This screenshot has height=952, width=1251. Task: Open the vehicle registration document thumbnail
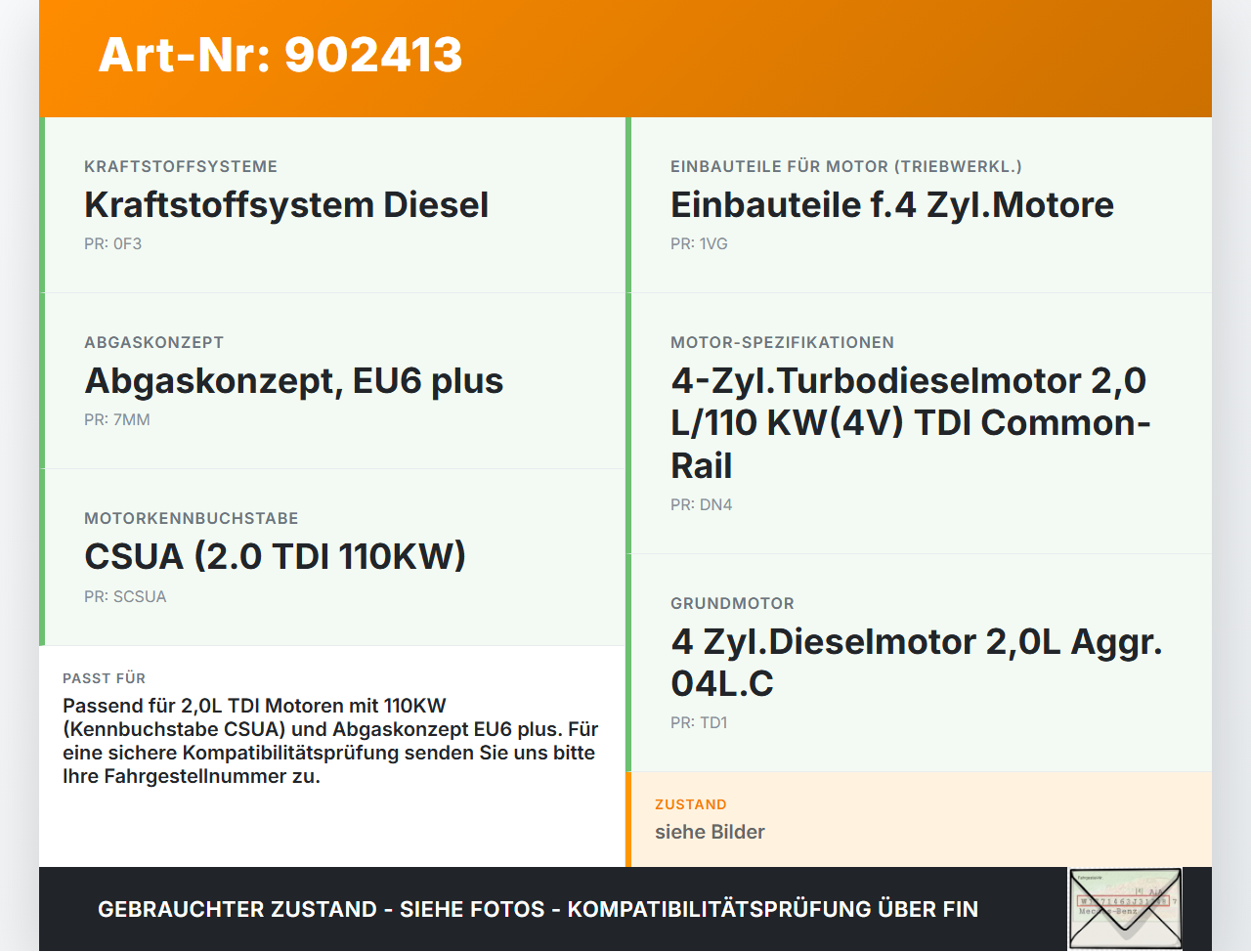[1125, 909]
